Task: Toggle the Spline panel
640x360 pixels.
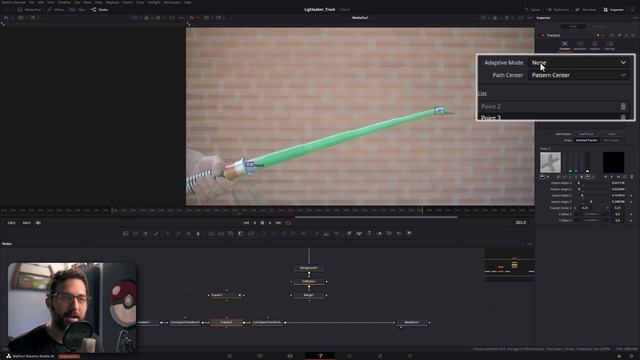Action: 532,9
